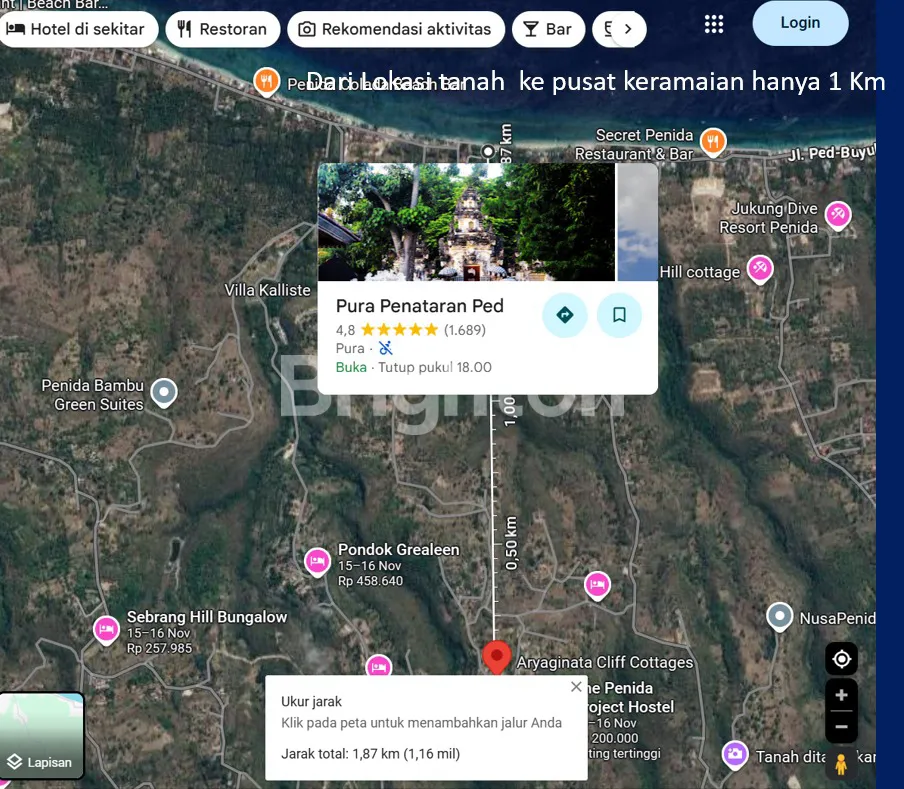The height and width of the screenshot is (789, 904).
Task: Center map on my location
Action: click(x=841, y=659)
